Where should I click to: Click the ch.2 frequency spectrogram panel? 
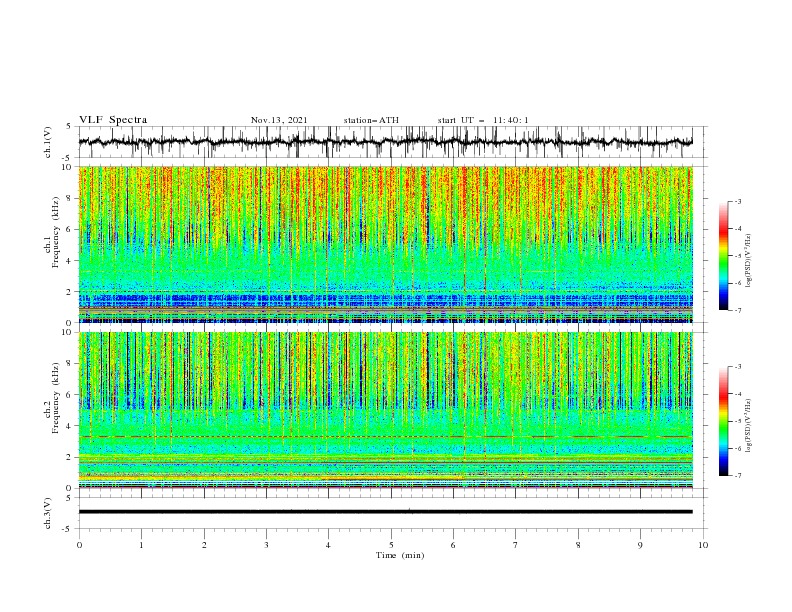tap(386, 410)
